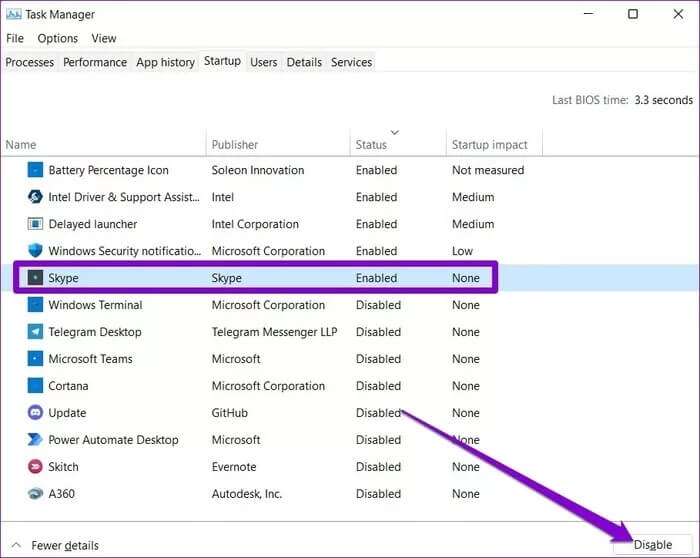Click the Battery Percentage Icon app icon
The image size is (700, 558).
point(35,170)
